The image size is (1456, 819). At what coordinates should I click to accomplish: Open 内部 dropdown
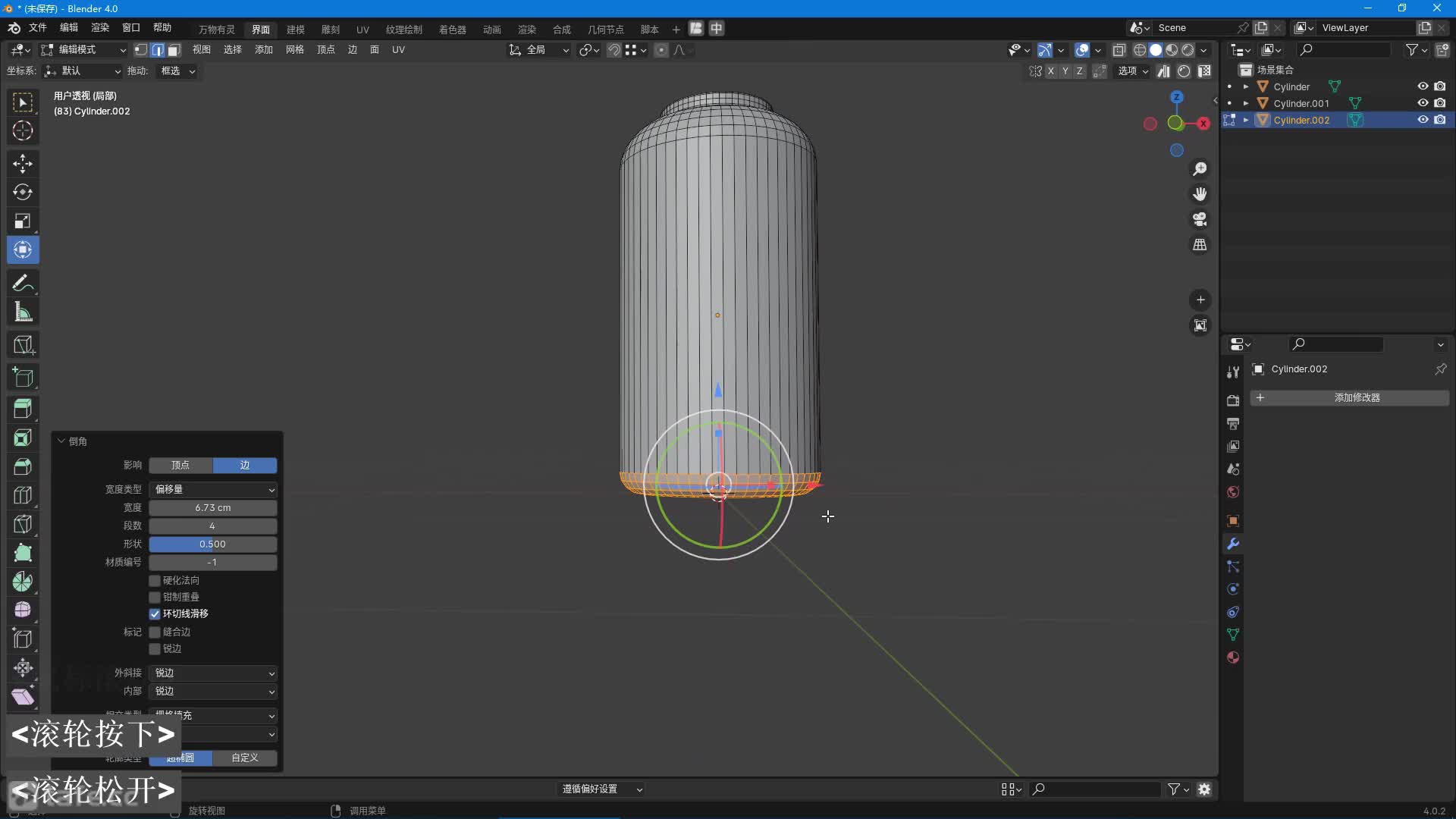[213, 692]
